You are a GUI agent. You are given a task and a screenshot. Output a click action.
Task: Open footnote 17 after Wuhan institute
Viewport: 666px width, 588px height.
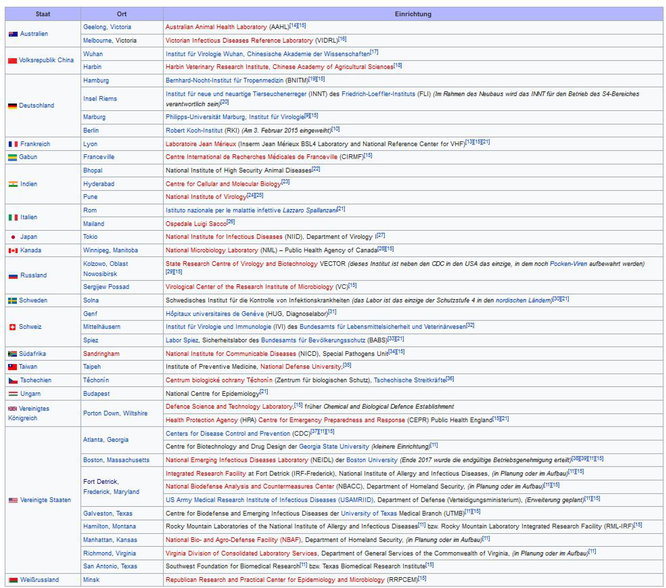tap(374, 52)
